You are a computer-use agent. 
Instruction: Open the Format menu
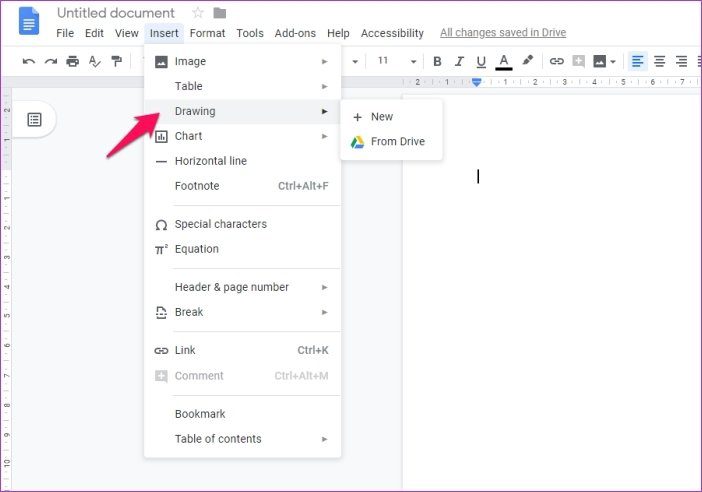coord(207,33)
